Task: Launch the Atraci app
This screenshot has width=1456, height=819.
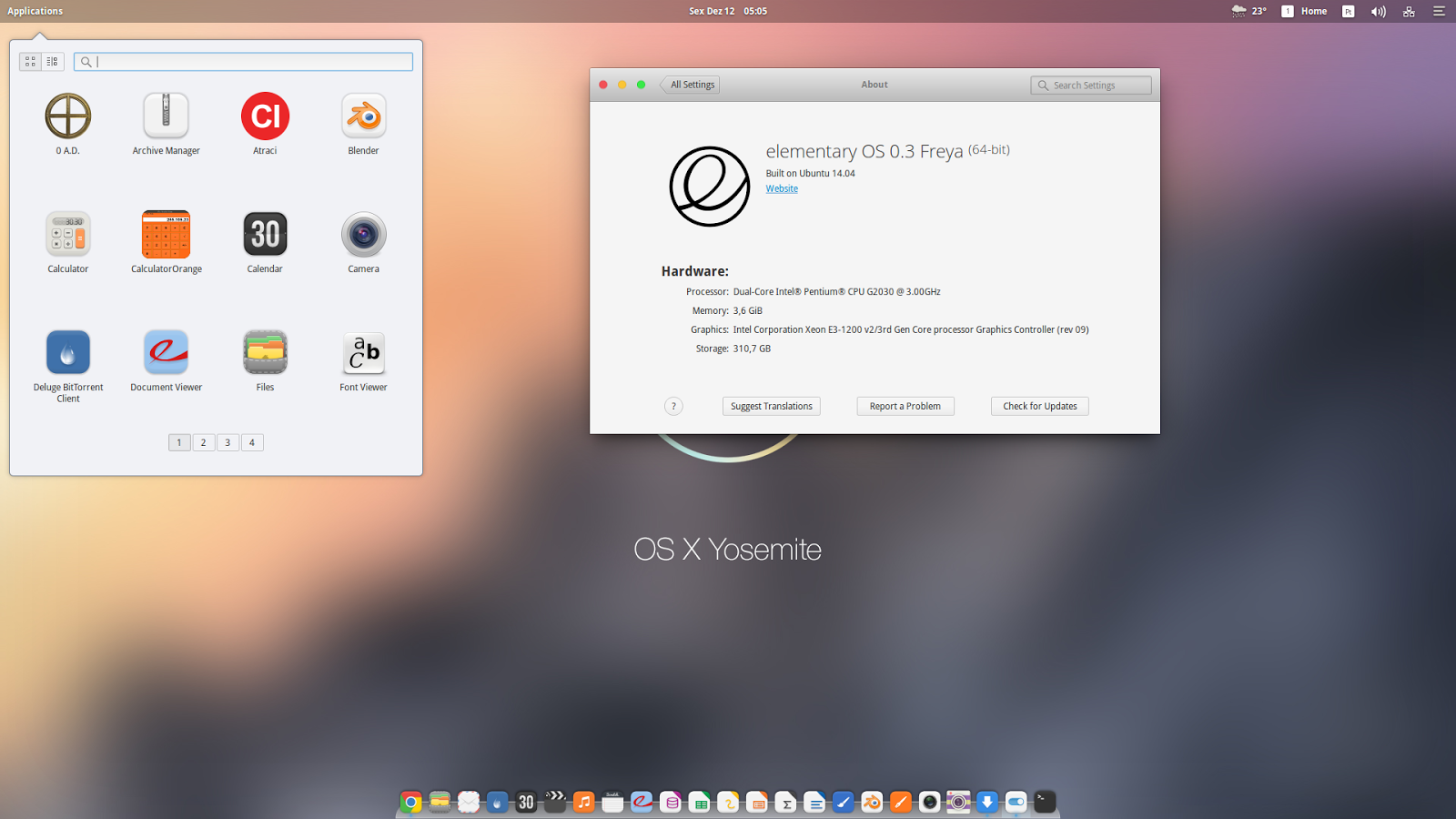Action: 265,116
